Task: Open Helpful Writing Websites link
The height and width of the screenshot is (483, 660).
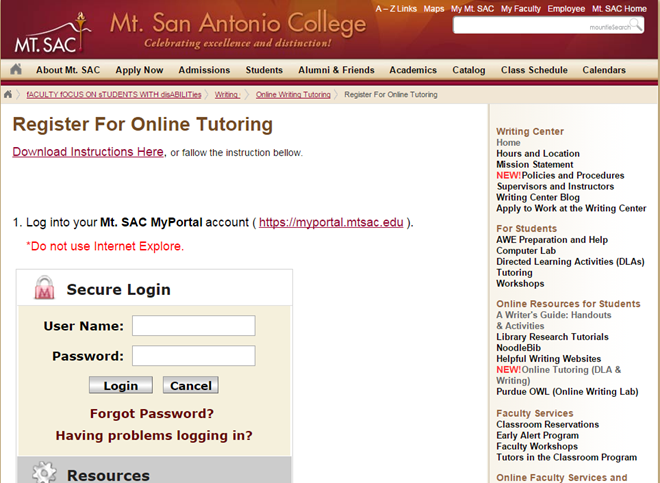Action: coord(548,358)
